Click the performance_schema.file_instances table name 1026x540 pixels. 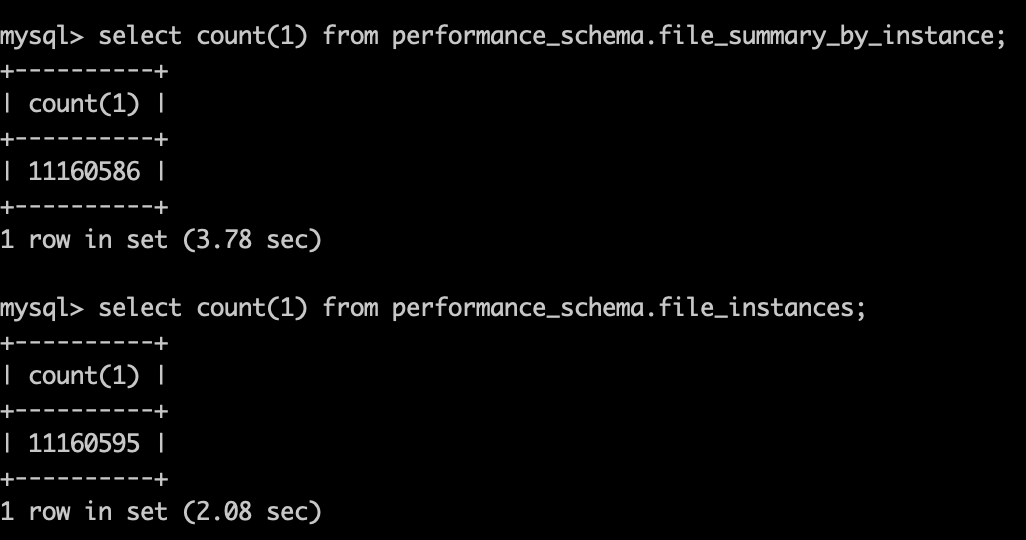[624, 308]
